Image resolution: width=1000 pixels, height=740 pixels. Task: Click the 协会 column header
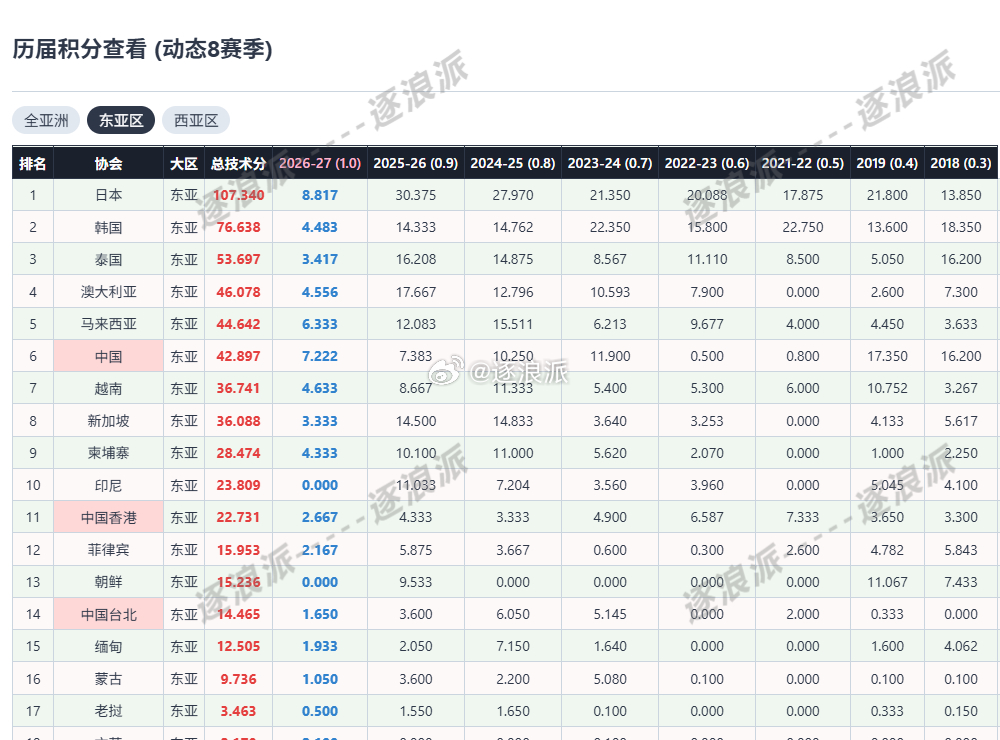coord(108,163)
